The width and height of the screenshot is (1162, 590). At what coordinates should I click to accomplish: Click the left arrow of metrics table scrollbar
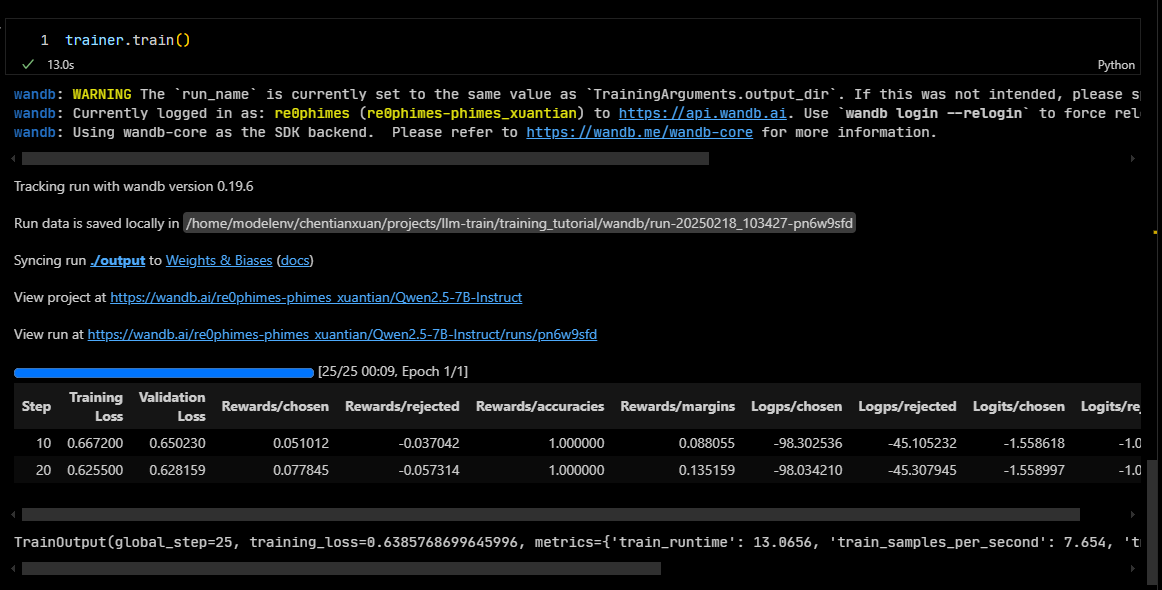[13, 514]
